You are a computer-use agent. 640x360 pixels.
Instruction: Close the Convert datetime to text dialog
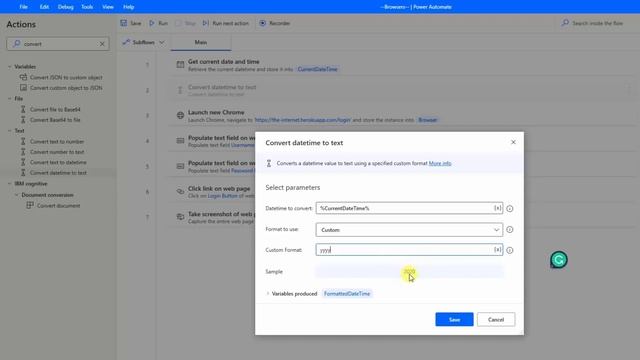(x=513, y=142)
